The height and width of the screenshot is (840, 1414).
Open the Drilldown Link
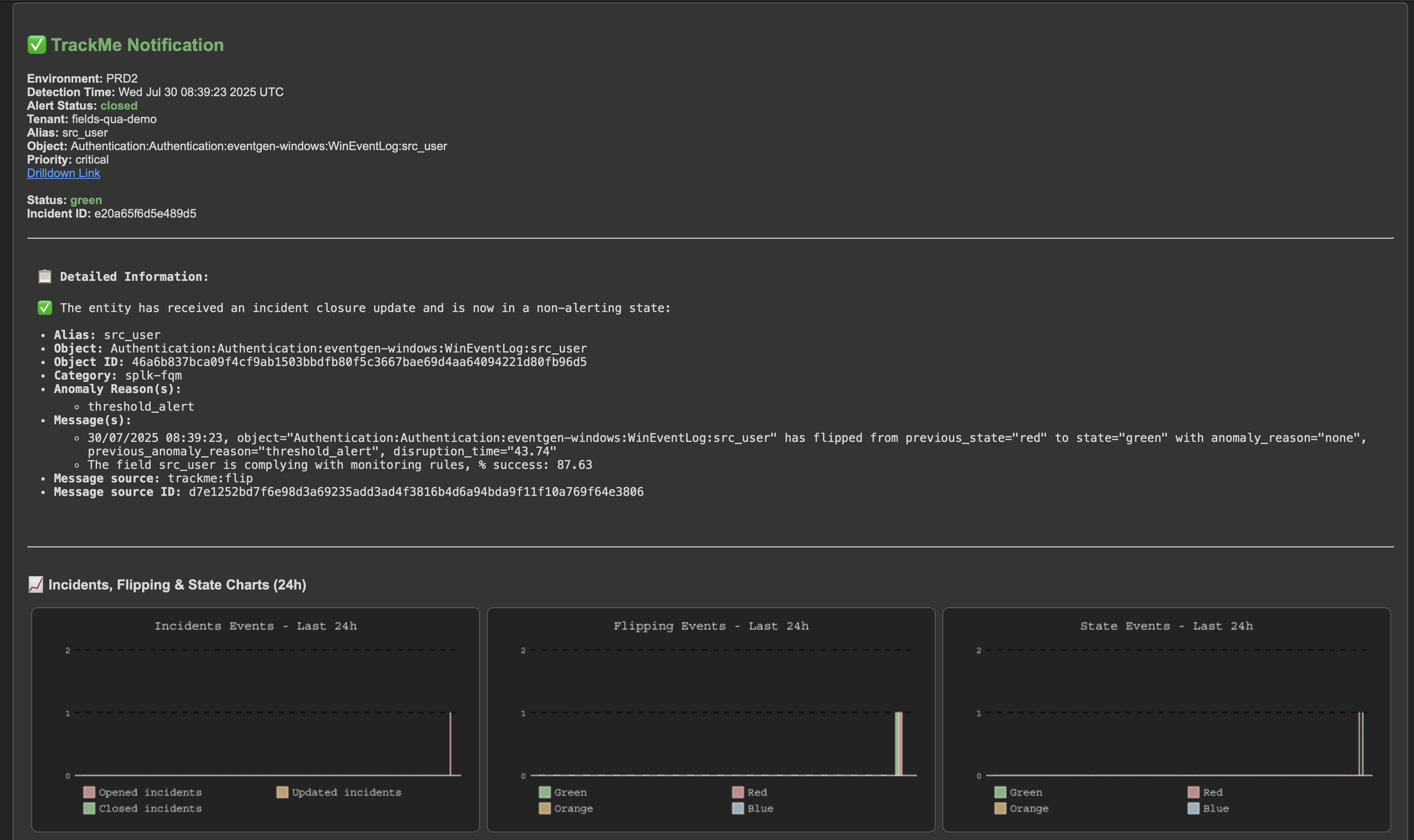tap(63, 173)
